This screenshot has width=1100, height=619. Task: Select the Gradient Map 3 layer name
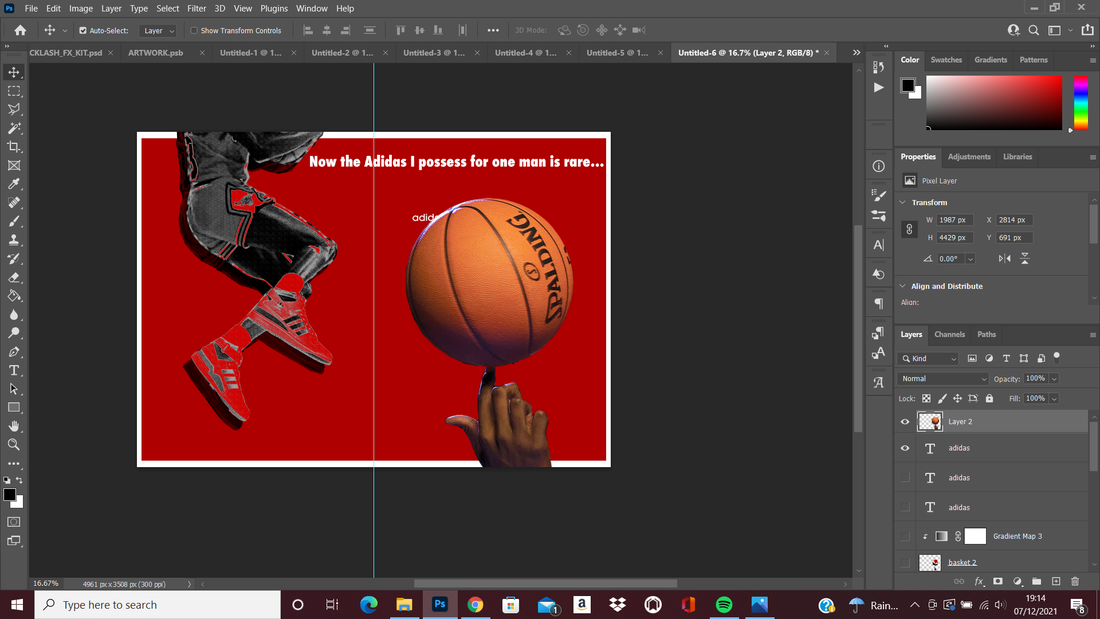tap(1017, 536)
